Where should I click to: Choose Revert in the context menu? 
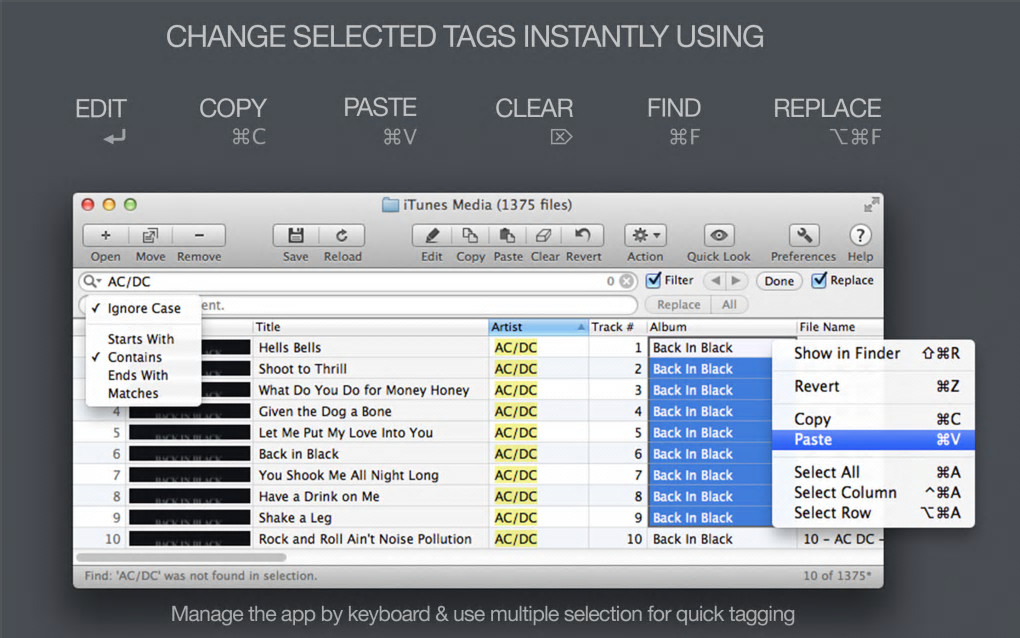[x=874, y=386]
